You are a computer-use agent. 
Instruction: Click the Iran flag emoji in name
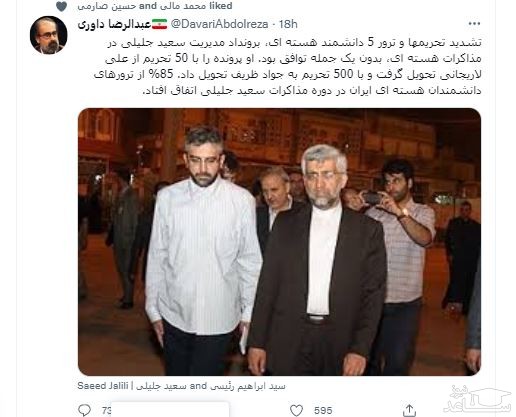[160, 24]
